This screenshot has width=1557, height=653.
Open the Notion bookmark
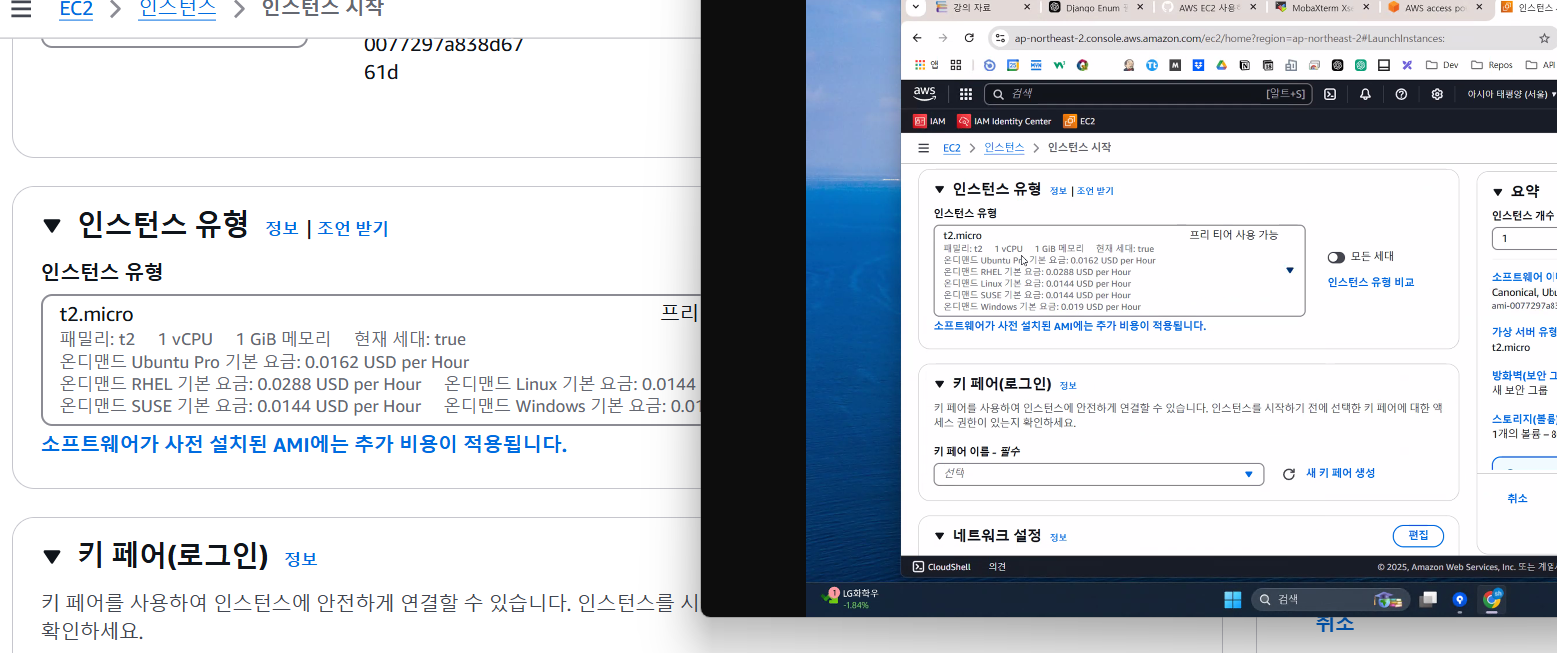(1244, 65)
